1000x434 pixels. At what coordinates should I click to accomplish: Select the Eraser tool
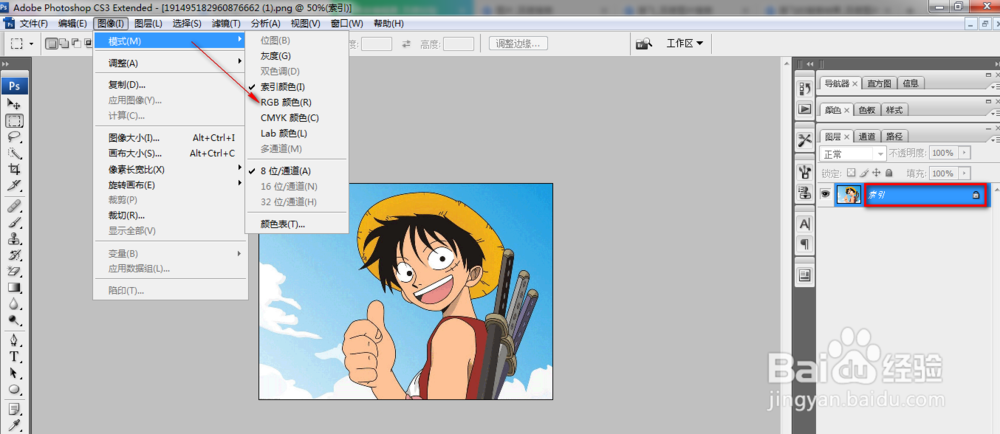(x=15, y=272)
